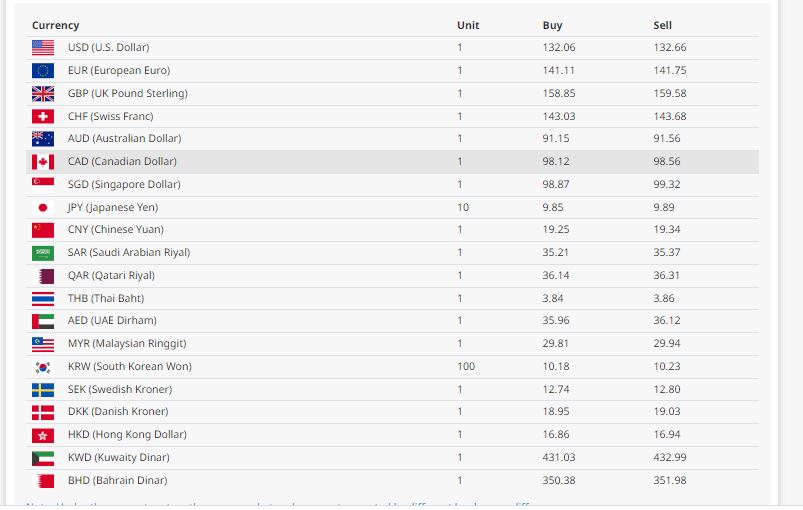Select the BHD (Bahrain Dinar) label
The height and width of the screenshot is (510, 803).
(x=117, y=480)
